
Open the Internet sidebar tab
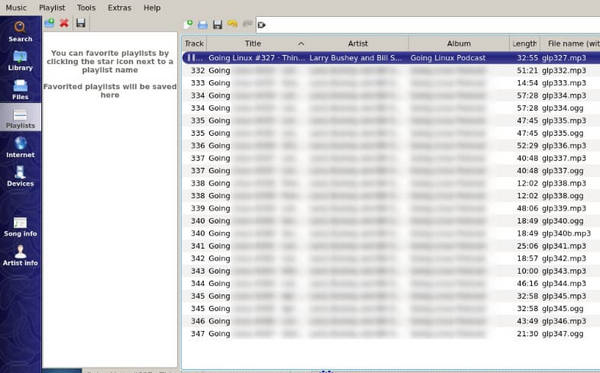click(x=20, y=147)
